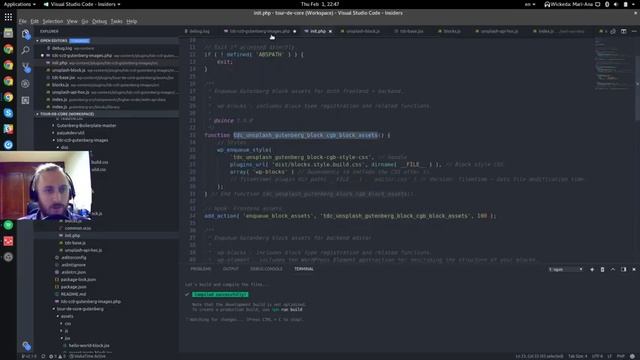Viewport: 640px width, 360px height.
Task: Expand the Gutenberg-Boilerplate-master folder
Action: click(x=86, y=125)
